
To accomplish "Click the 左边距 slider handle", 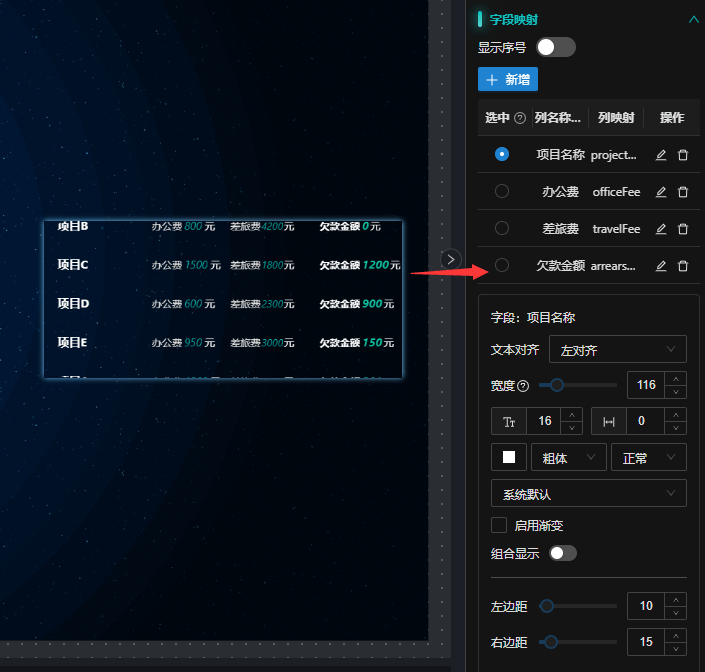I will coord(547,606).
